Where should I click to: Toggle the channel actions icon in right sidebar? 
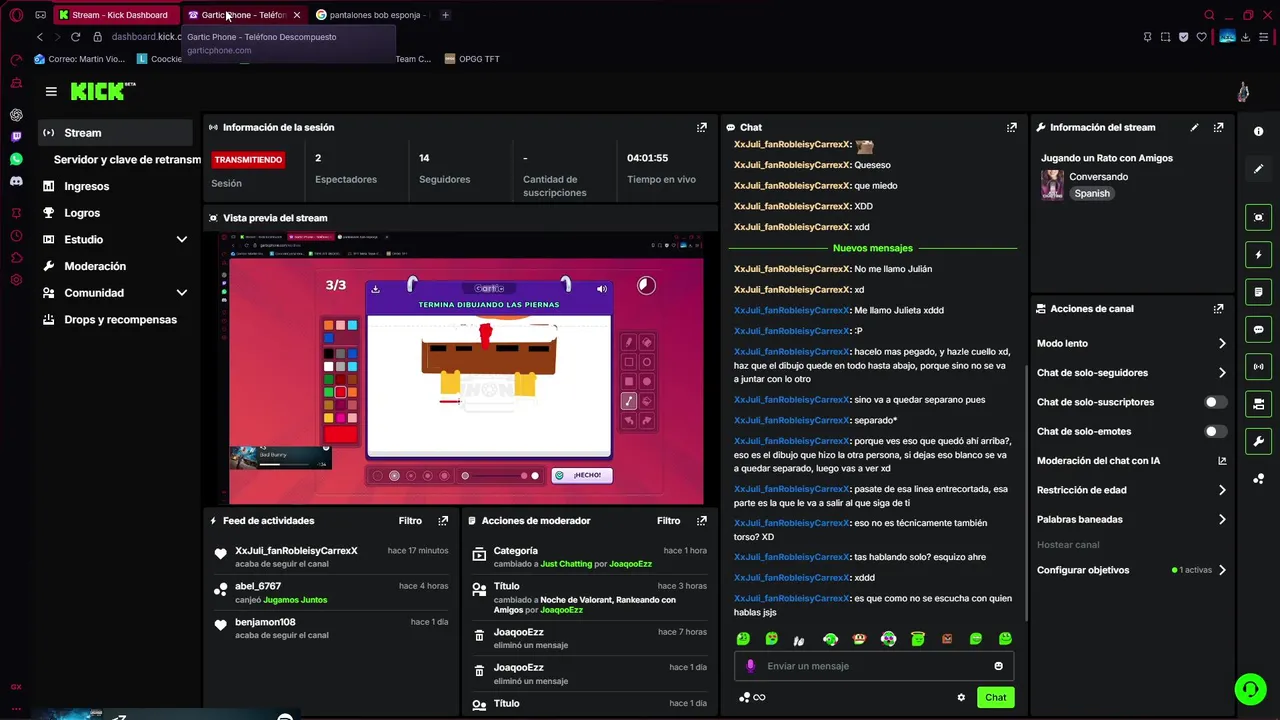pyautogui.click(x=1258, y=404)
